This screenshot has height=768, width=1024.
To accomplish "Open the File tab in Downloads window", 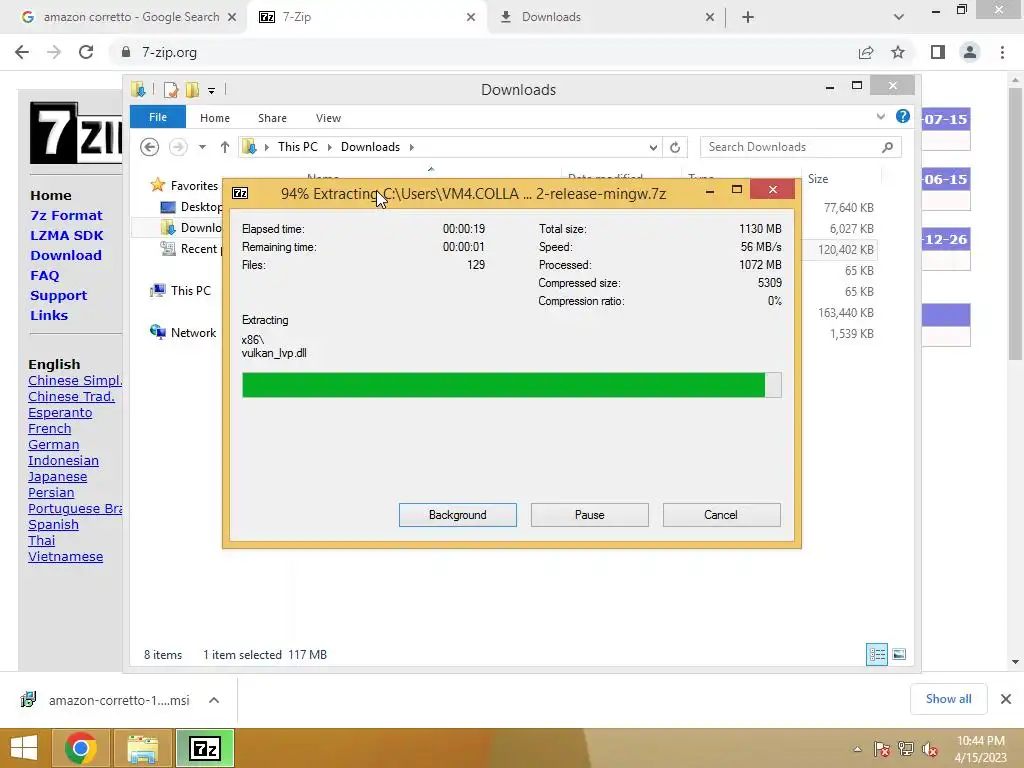I will click(x=157, y=118).
